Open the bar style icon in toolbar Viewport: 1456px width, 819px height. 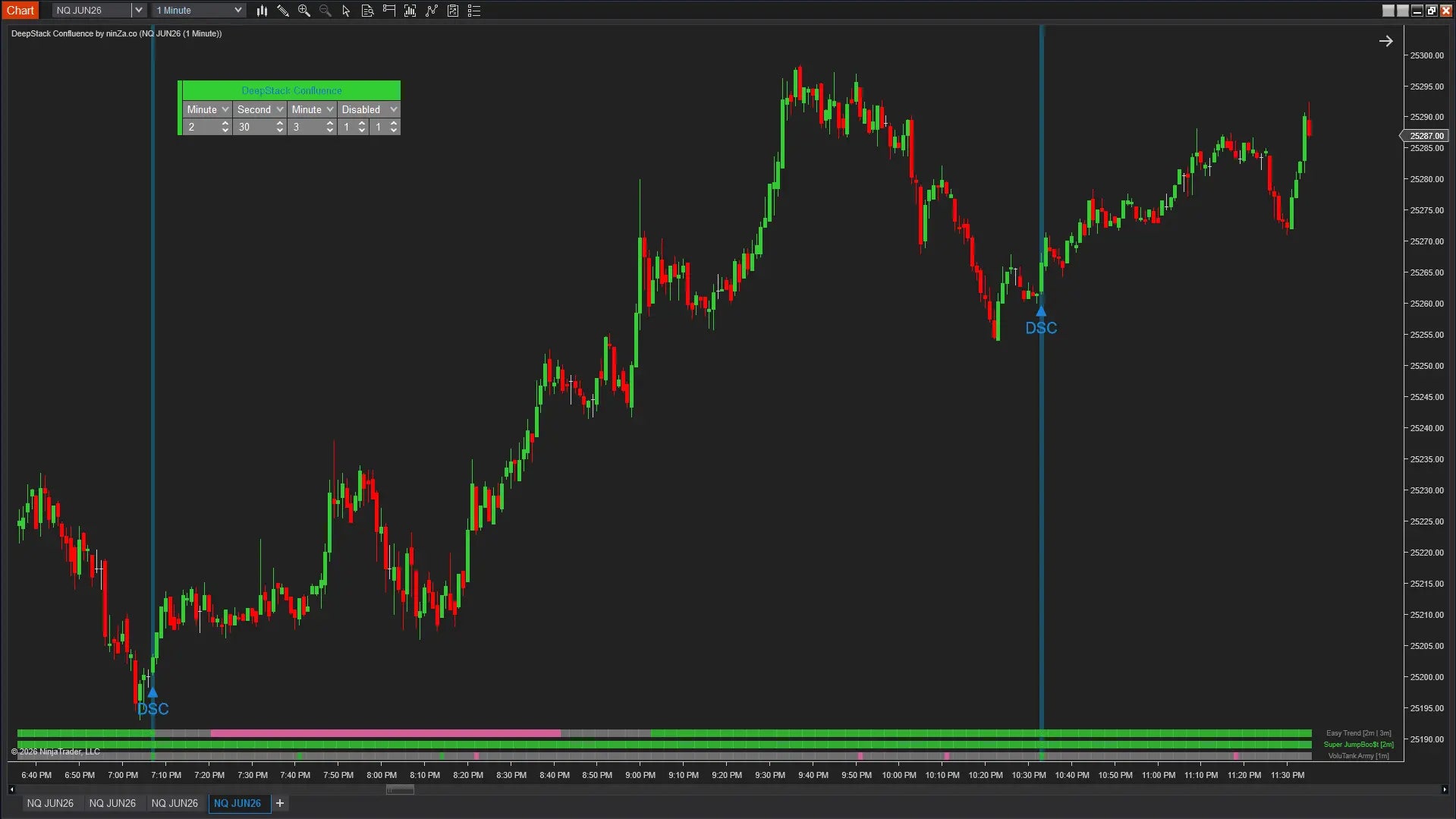coord(262,11)
